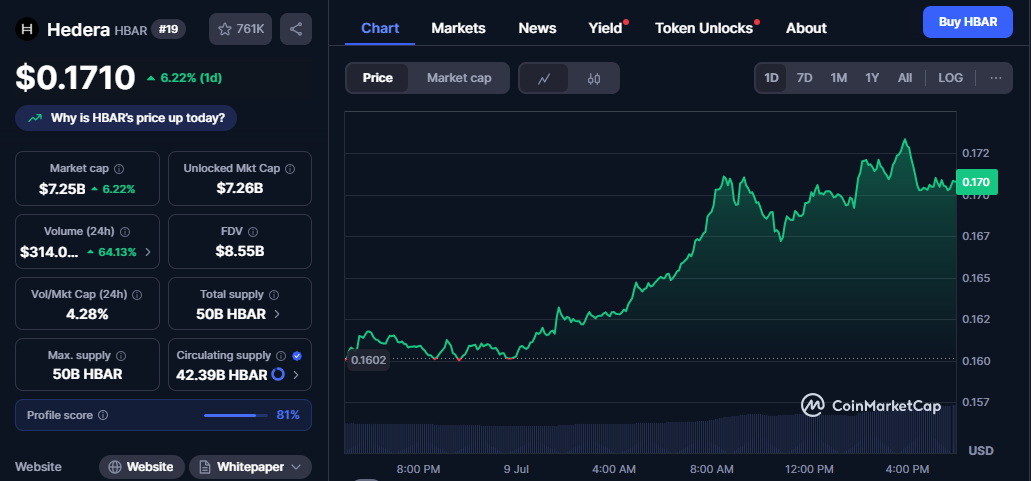Click the 9 Jul date axis label
Screen dimensions: 1031x481
(x=516, y=469)
